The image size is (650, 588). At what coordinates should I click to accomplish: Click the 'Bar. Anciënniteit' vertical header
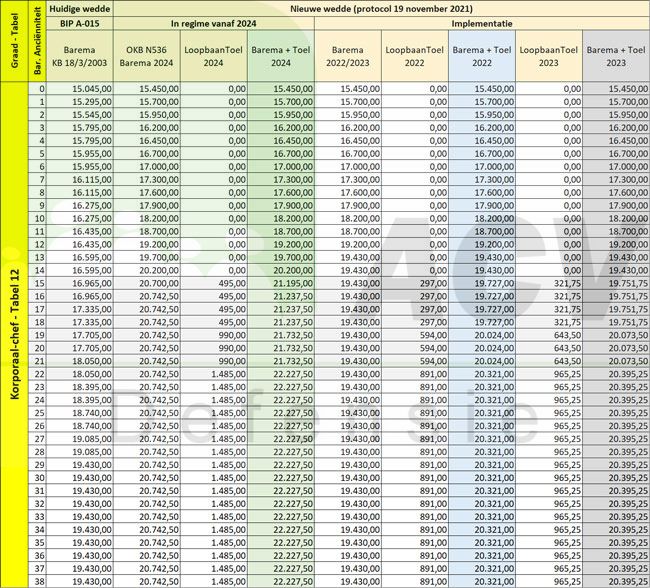click(37, 41)
